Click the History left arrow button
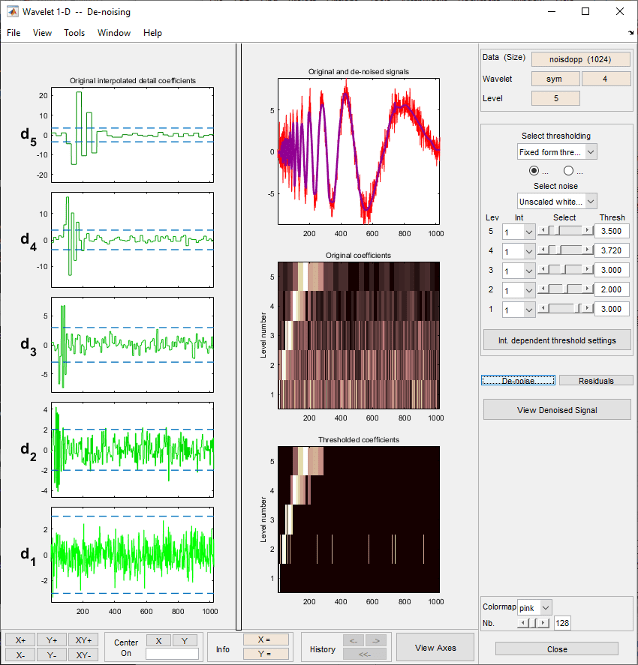The width and height of the screenshot is (638, 665). (x=353, y=640)
